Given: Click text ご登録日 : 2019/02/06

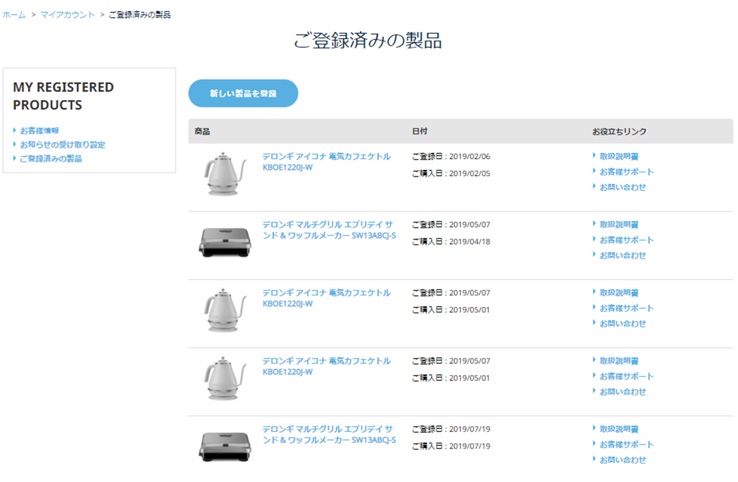Looking at the screenshot, I should click(451, 156).
